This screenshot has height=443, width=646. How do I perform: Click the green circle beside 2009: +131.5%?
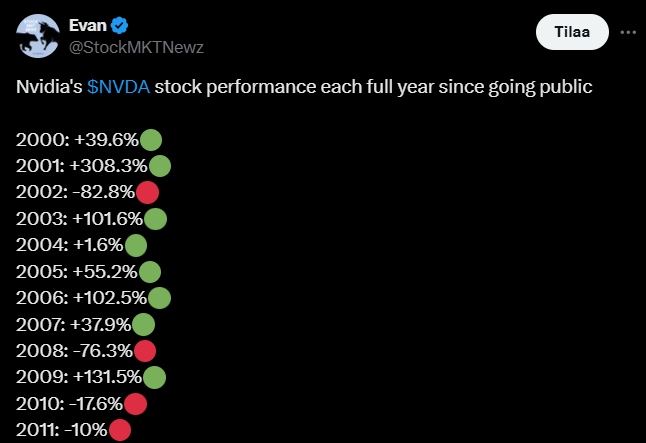[x=154, y=377]
